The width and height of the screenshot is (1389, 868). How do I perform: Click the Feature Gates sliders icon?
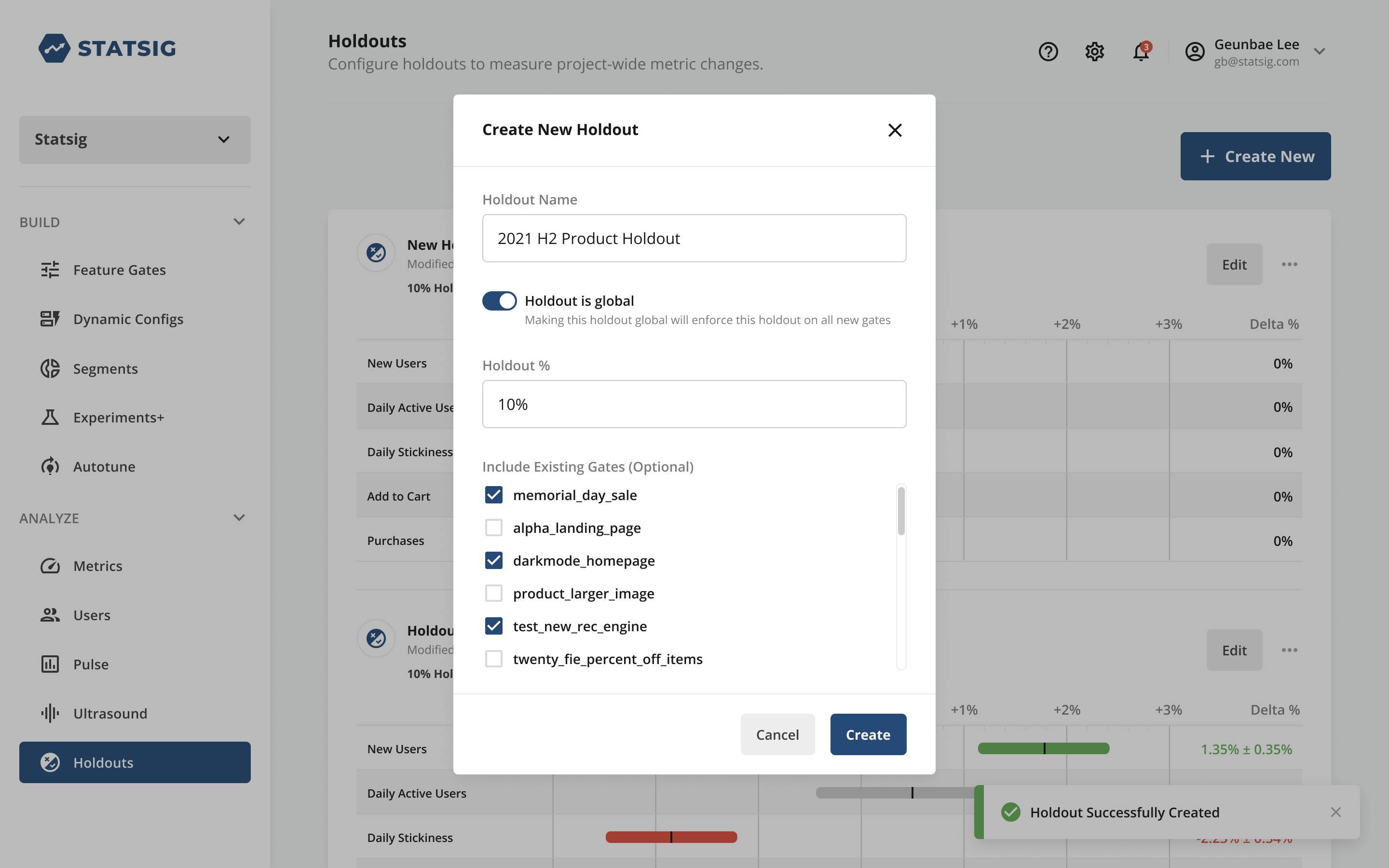(x=50, y=270)
